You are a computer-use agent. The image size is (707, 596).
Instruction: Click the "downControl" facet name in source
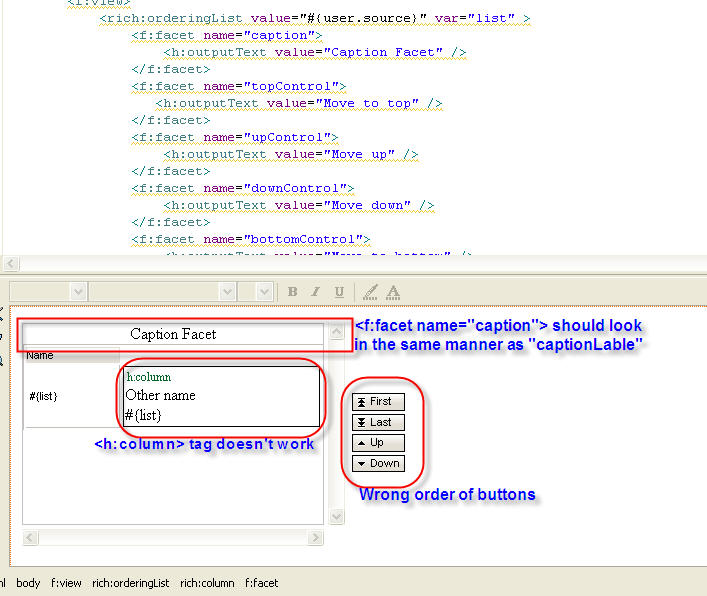point(295,188)
